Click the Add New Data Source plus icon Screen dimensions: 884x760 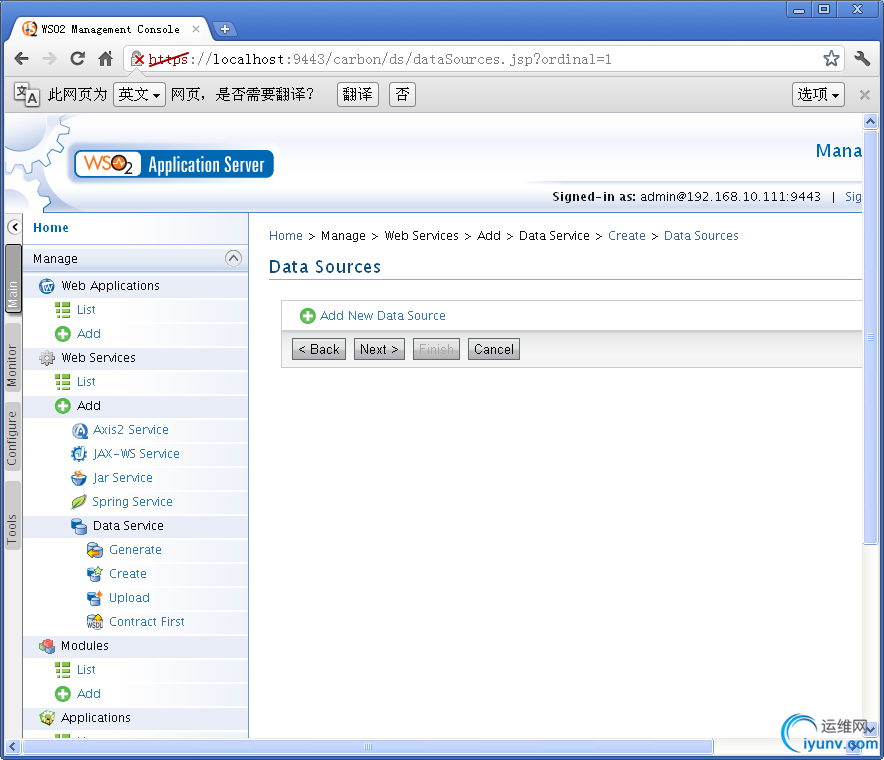307,316
